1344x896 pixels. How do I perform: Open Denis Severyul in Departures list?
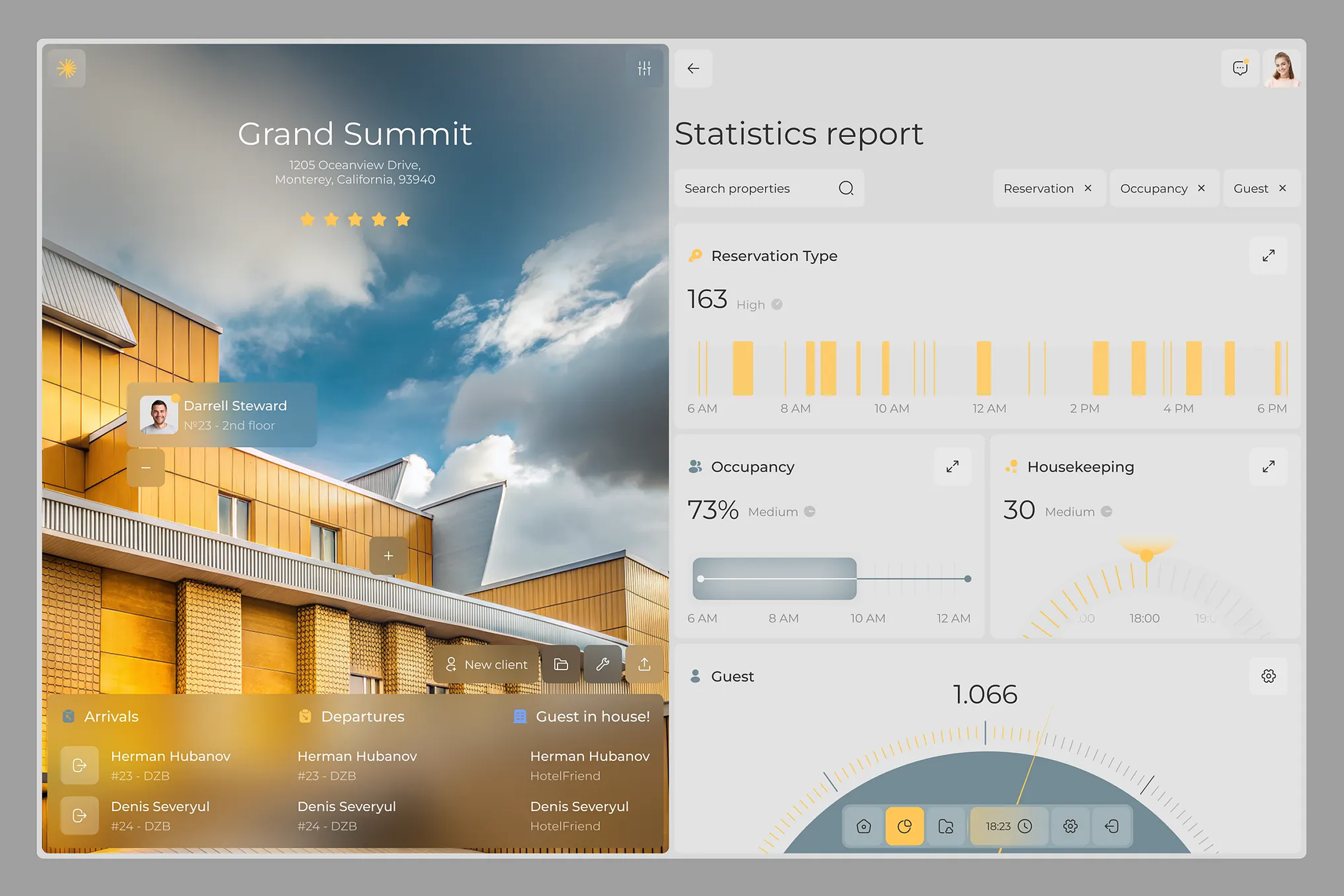point(346,816)
